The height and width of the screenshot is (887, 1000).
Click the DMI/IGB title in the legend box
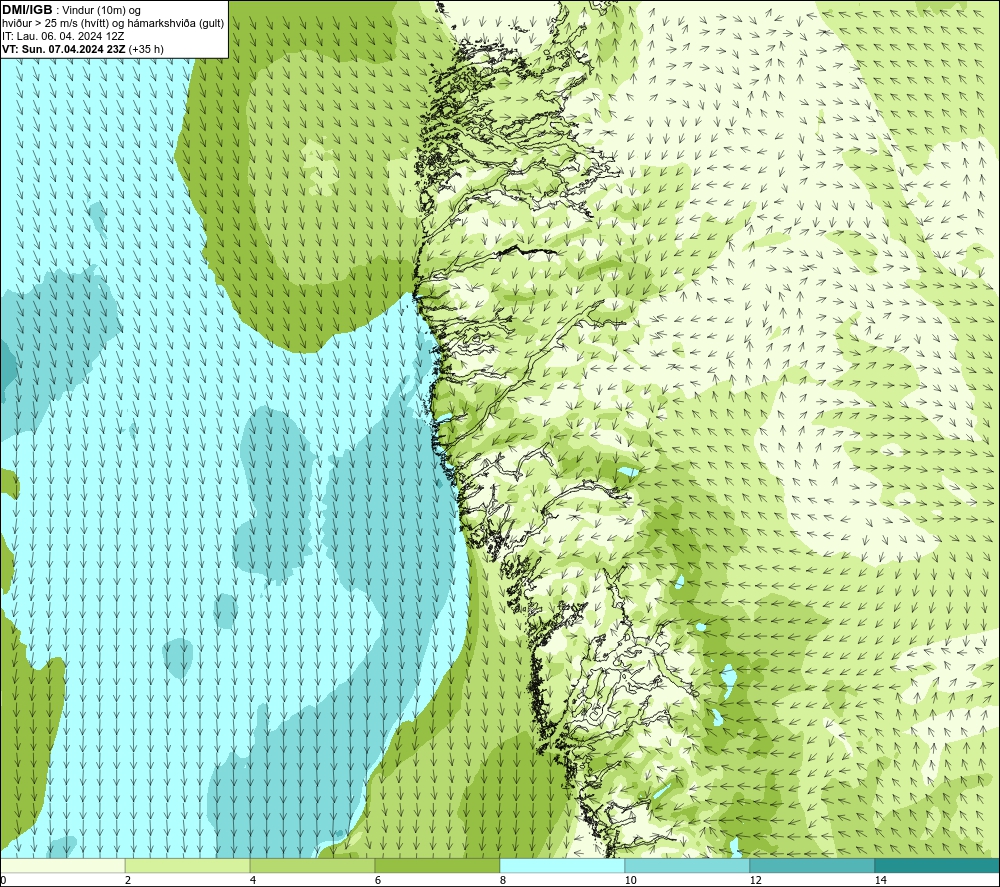click(27, 10)
